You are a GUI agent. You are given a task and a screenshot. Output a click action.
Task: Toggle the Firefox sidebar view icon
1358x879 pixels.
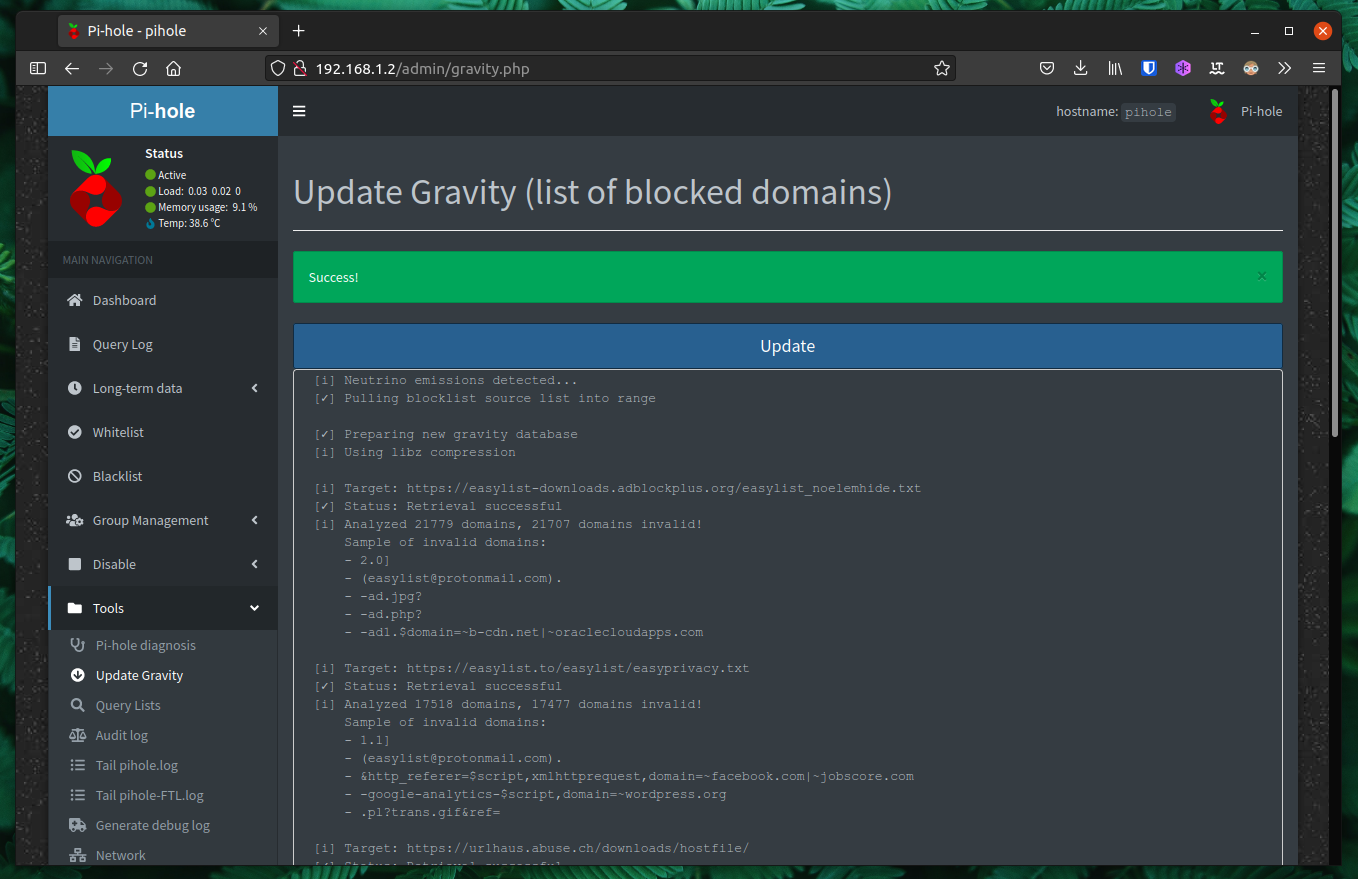[38, 68]
